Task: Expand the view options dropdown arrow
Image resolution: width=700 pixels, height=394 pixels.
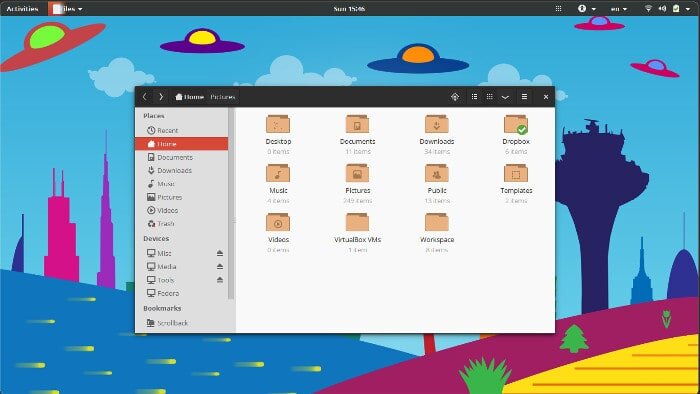Action: (505, 97)
